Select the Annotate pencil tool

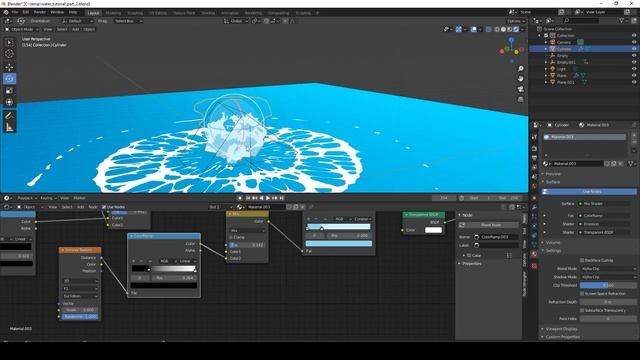click(9, 116)
